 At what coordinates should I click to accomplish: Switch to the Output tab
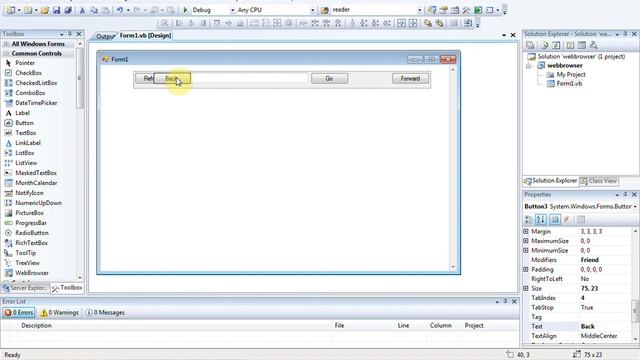[104, 36]
